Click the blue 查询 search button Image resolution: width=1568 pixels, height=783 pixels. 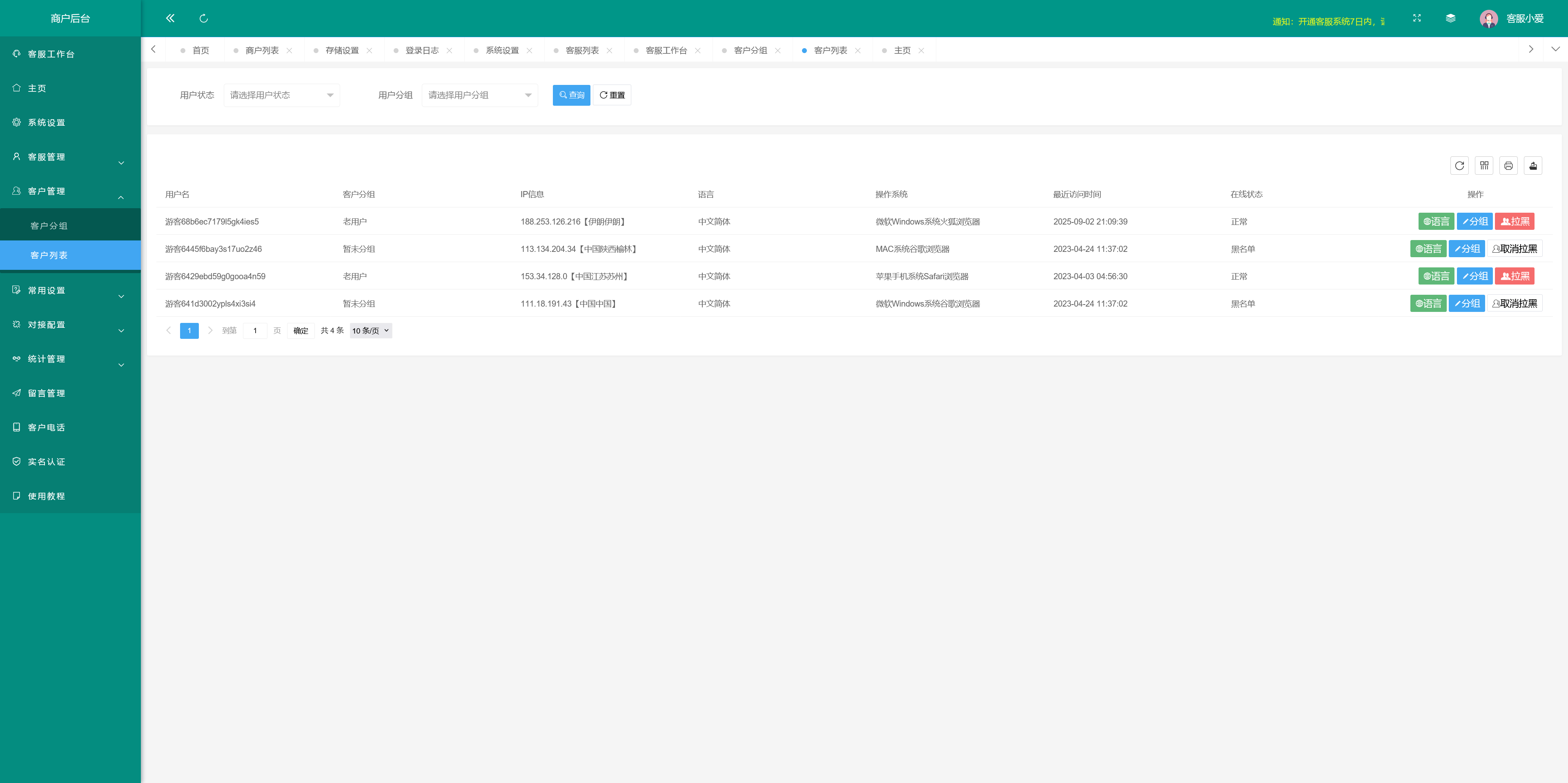pyautogui.click(x=571, y=95)
